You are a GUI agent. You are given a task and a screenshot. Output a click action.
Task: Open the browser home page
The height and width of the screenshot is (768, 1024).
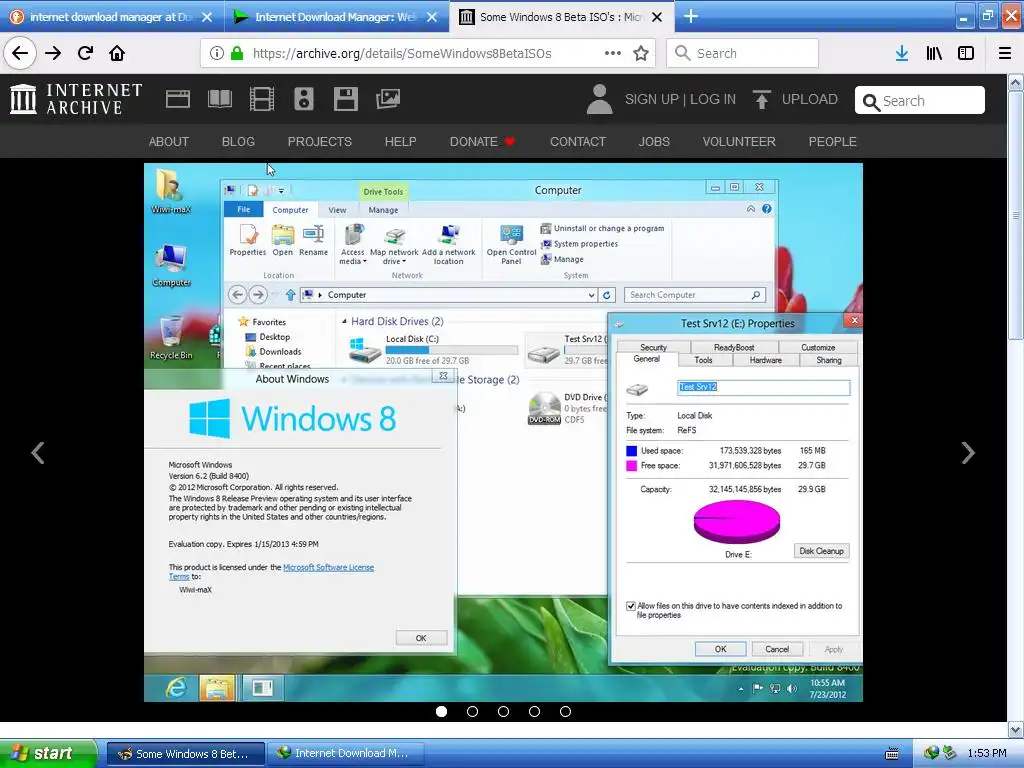[117, 54]
